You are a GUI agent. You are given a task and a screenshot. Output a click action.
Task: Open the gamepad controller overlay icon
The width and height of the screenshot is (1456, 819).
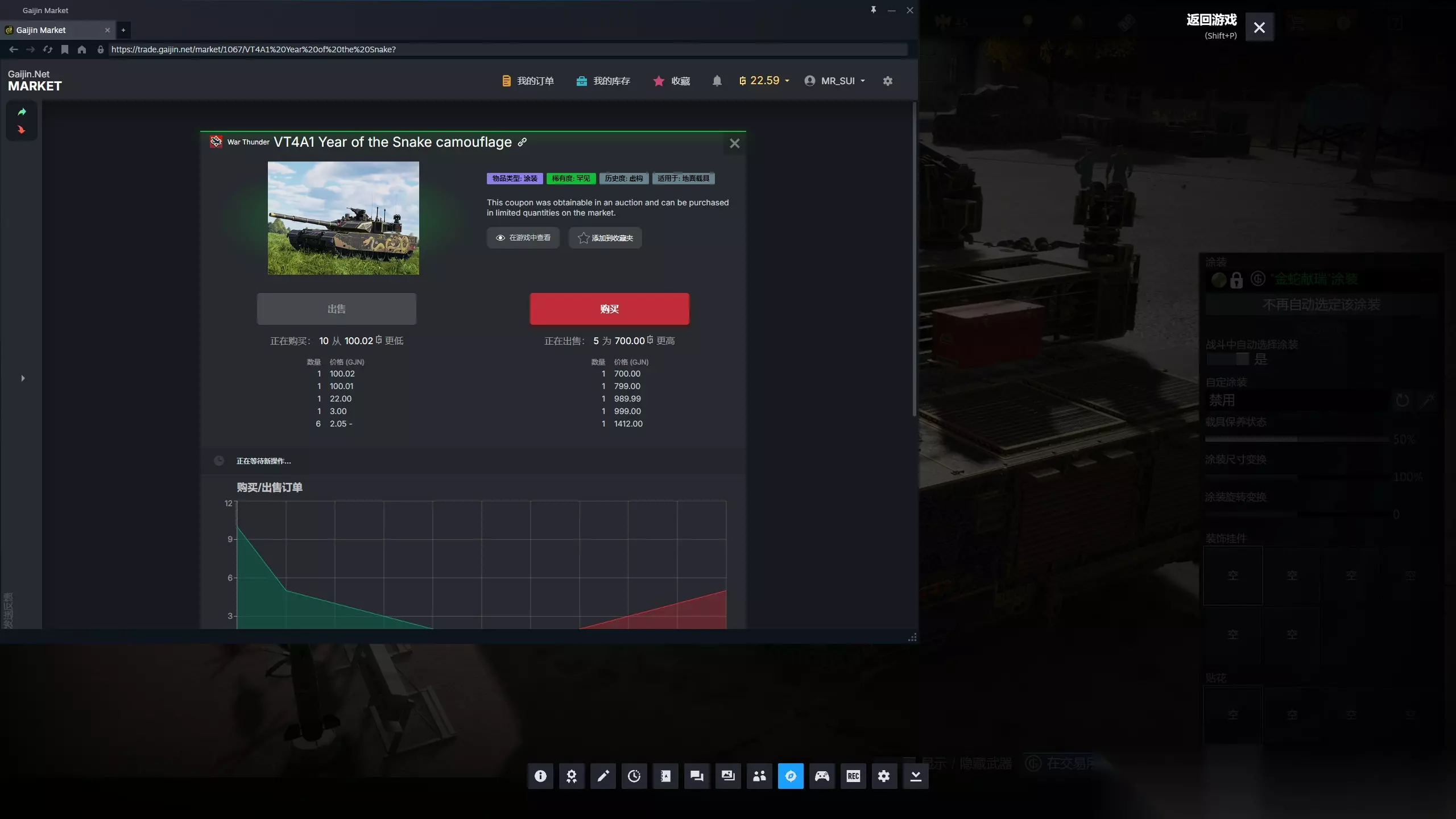[822, 776]
